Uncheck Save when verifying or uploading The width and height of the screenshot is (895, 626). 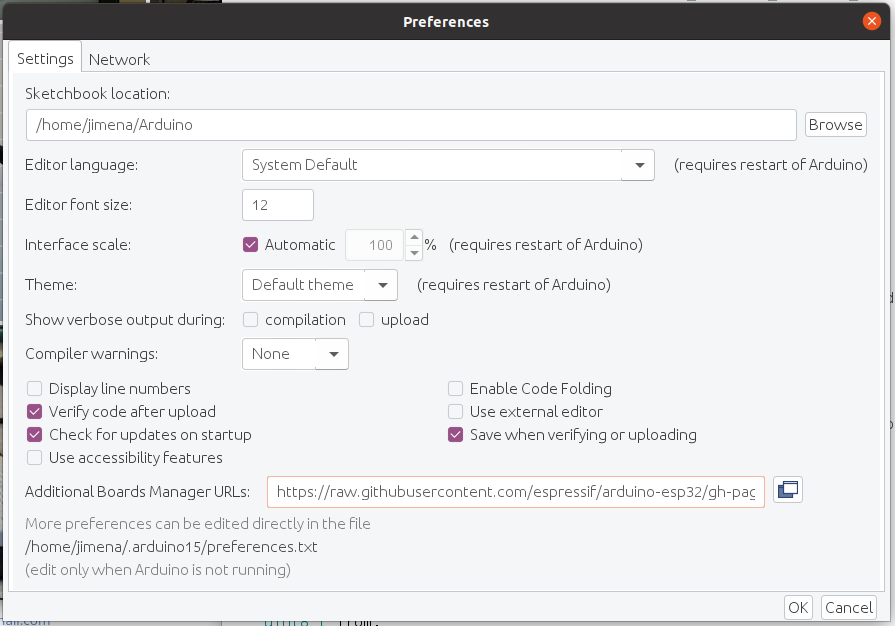click(455, 435)
